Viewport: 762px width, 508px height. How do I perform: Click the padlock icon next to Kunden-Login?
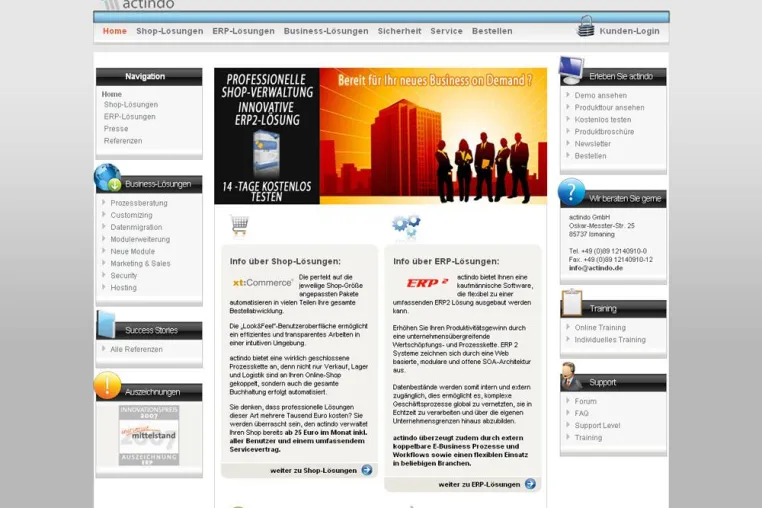pyautogui.click(x=586, y=26)
